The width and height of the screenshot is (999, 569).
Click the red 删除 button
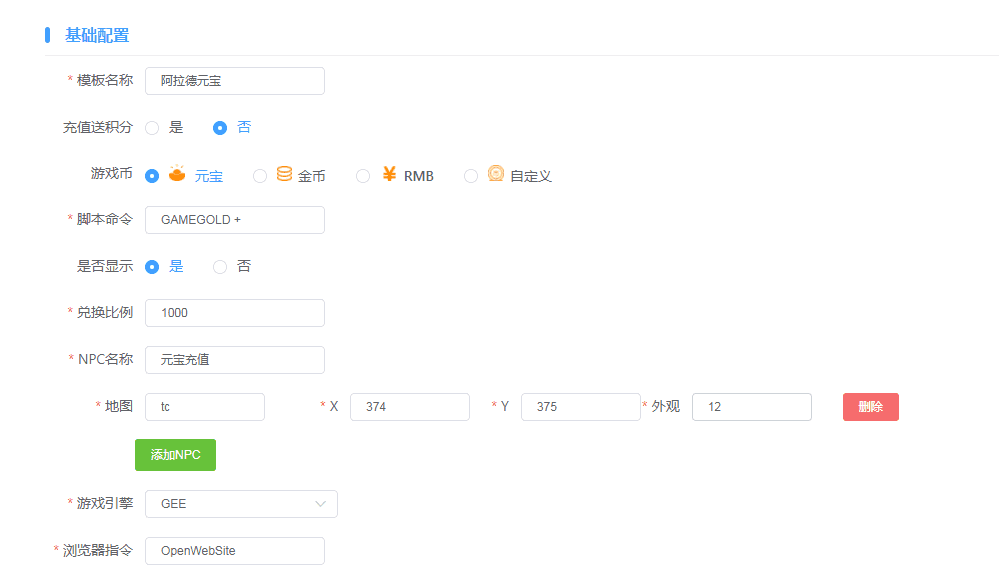[x=870, y=407]
